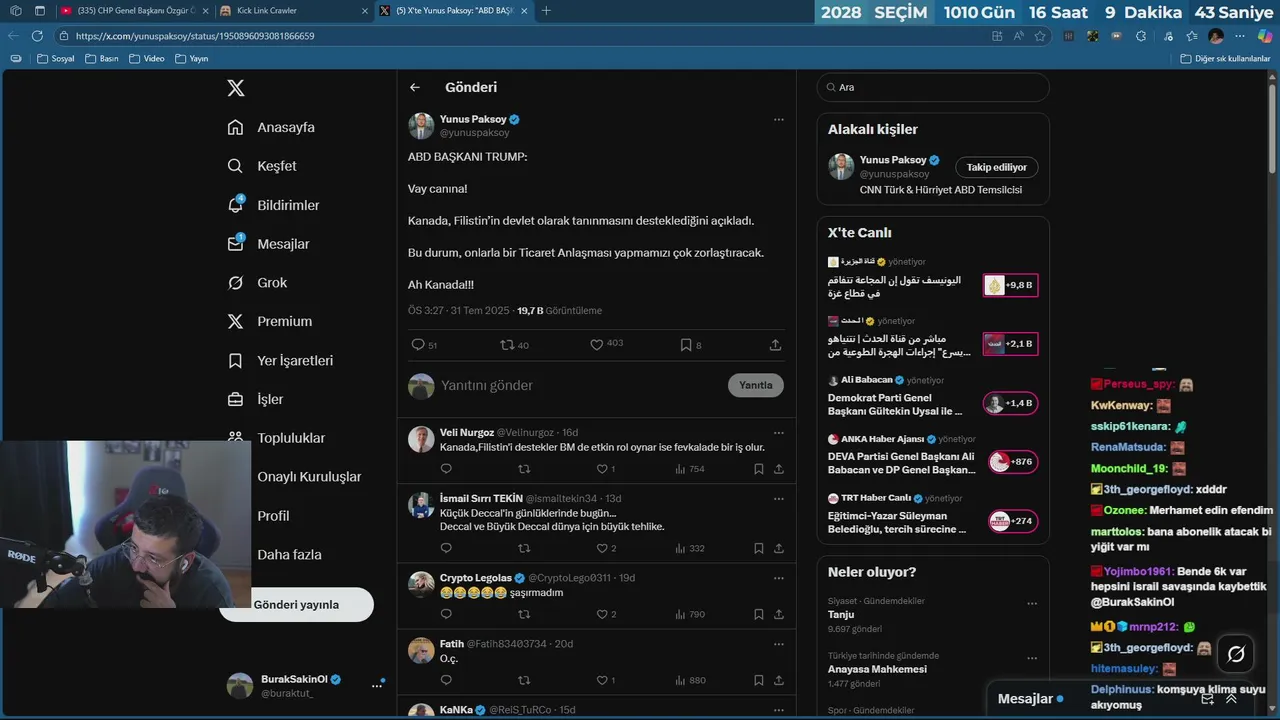View stats icon showing 880 on Fatih reply

681,680
